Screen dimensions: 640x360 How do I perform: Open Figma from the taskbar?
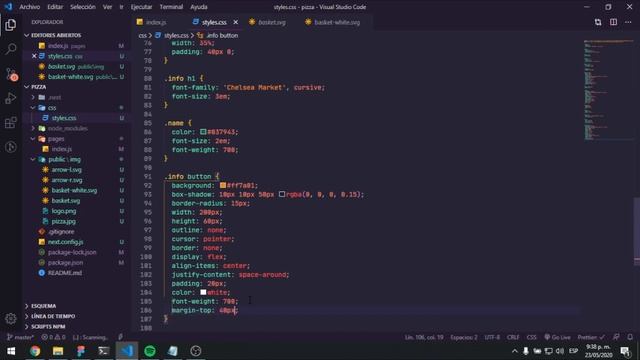pos(81,351)
